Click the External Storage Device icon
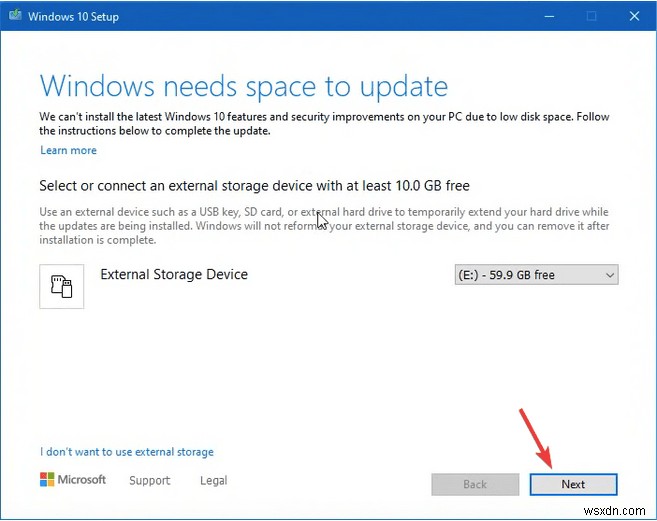The width and height of the screenshot is (657, 521). pos(62,286)
